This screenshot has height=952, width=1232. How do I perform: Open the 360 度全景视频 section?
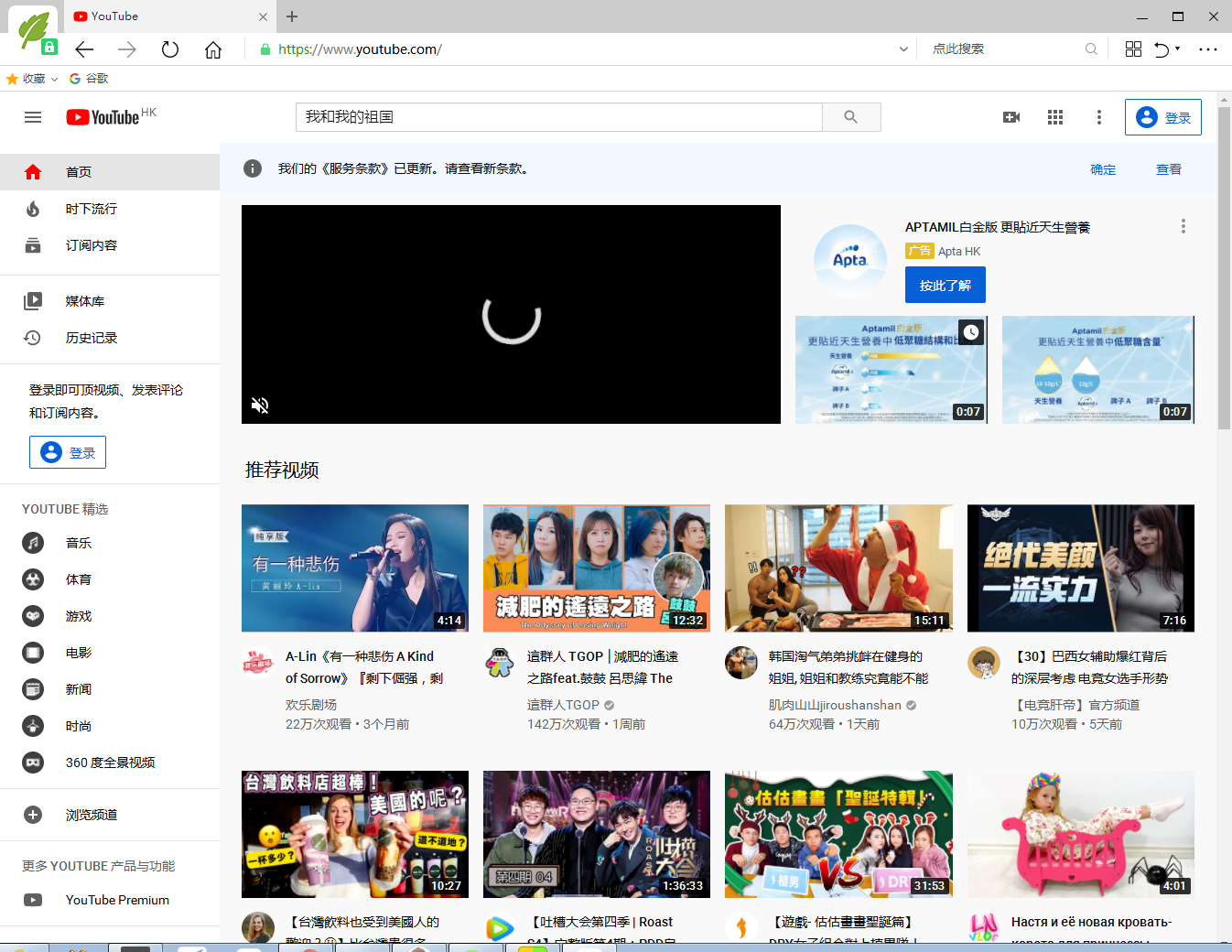click(33, 762)
